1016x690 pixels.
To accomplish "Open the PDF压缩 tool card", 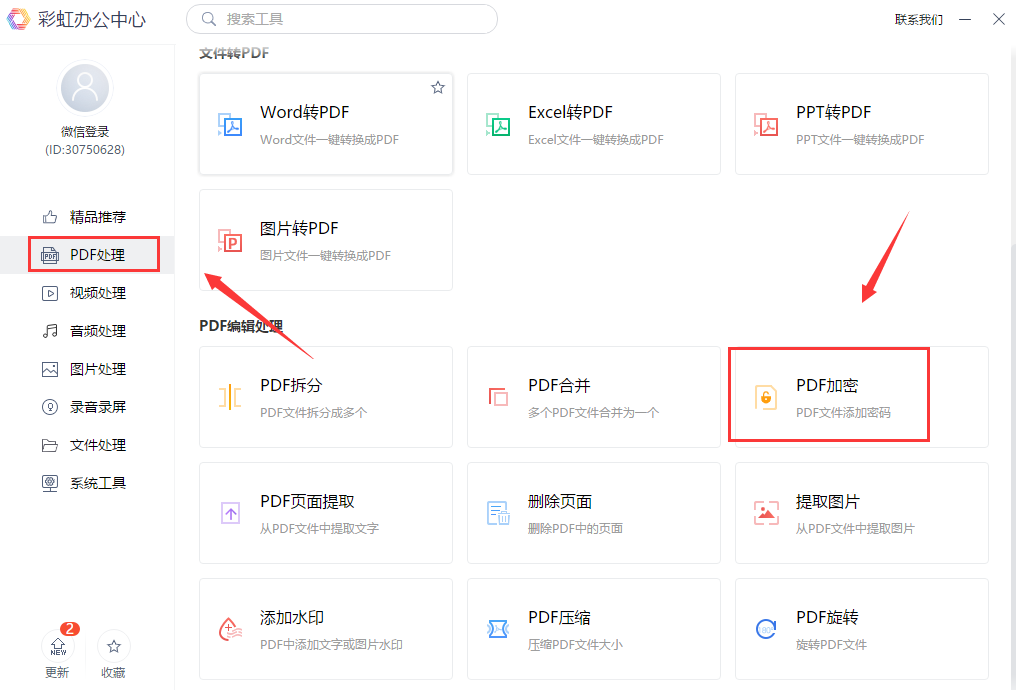I will [594, 628].
